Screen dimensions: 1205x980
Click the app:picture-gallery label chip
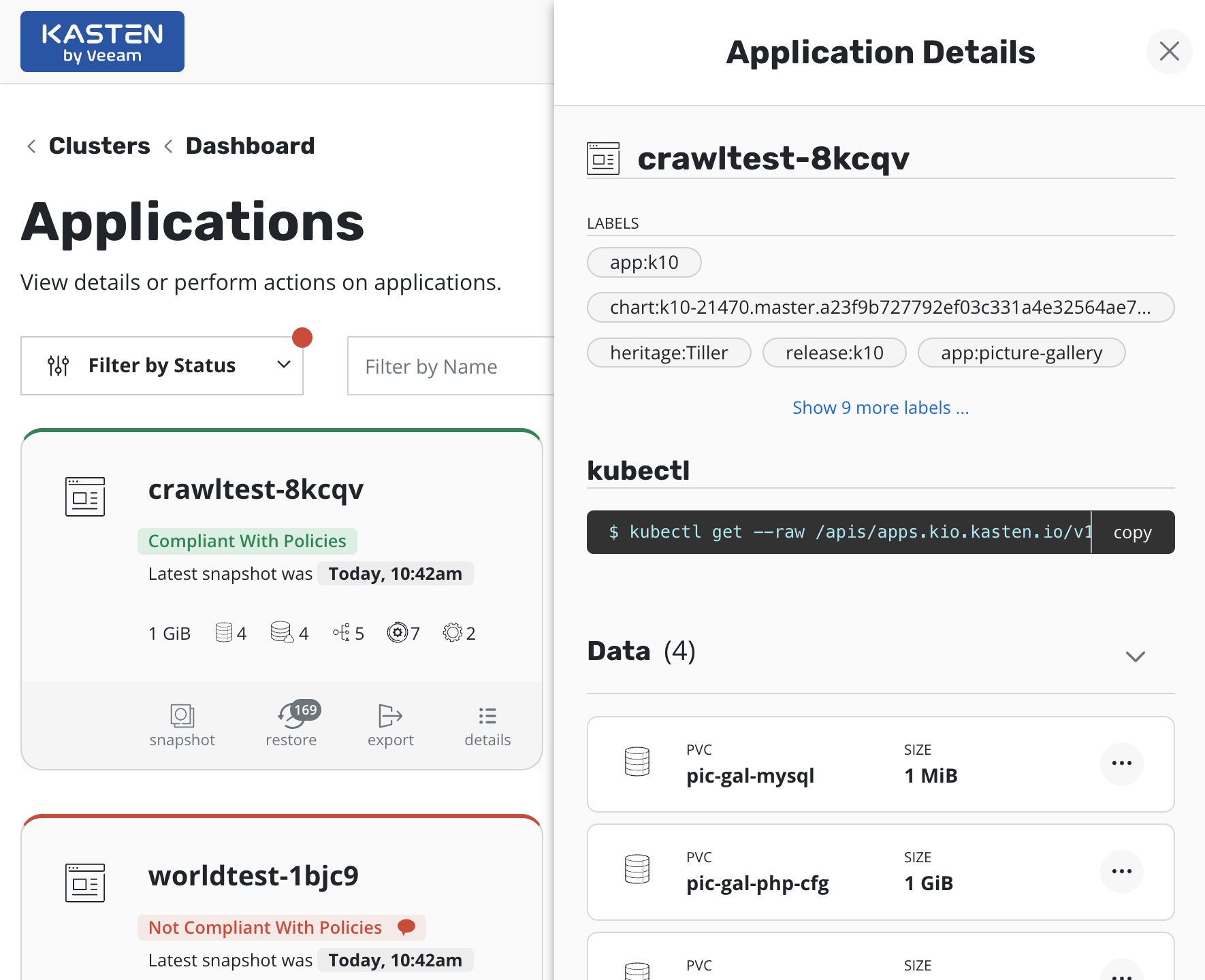1021,353
